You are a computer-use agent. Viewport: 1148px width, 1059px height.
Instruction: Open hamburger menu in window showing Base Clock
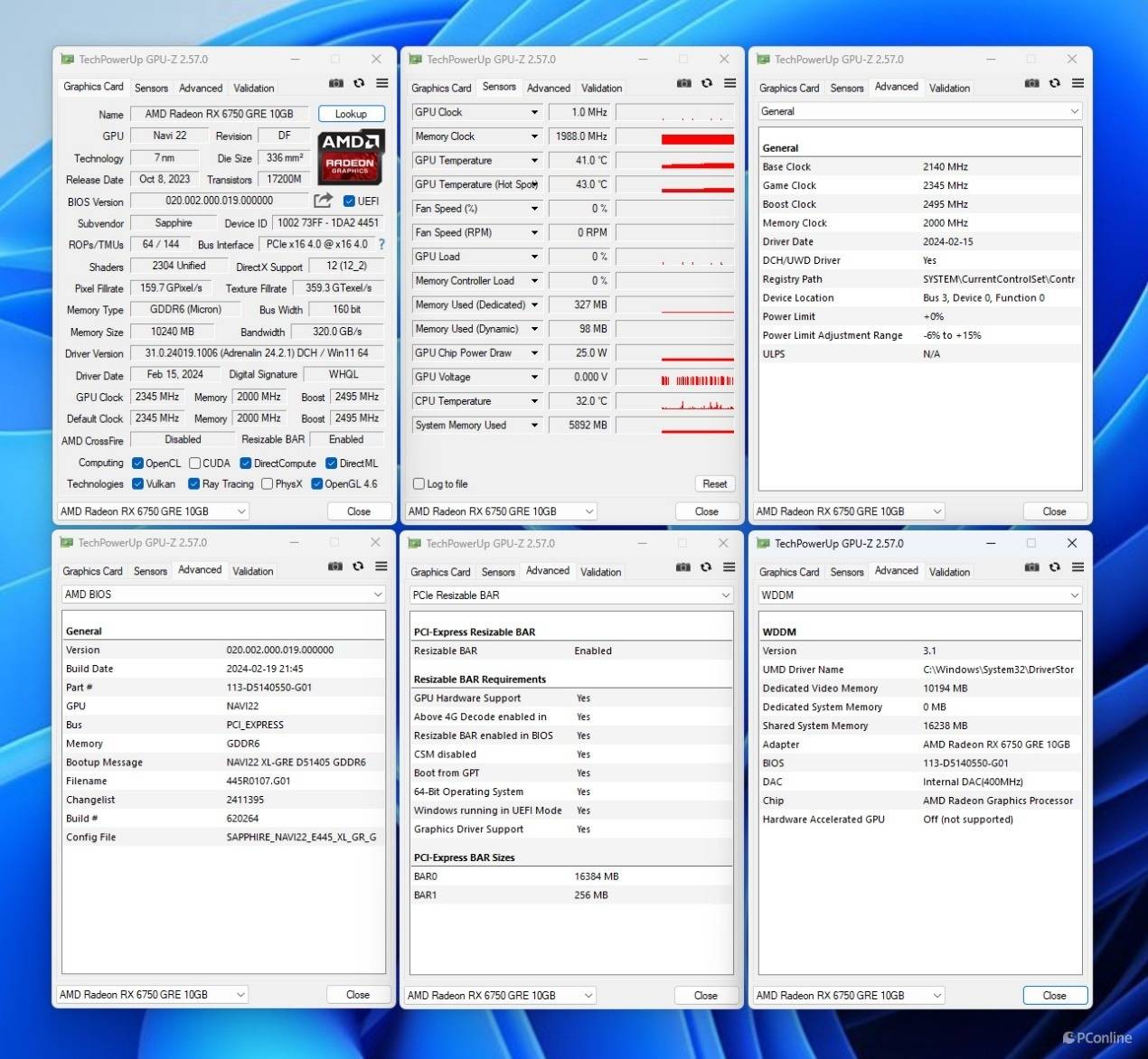[x=1077, y=83]
